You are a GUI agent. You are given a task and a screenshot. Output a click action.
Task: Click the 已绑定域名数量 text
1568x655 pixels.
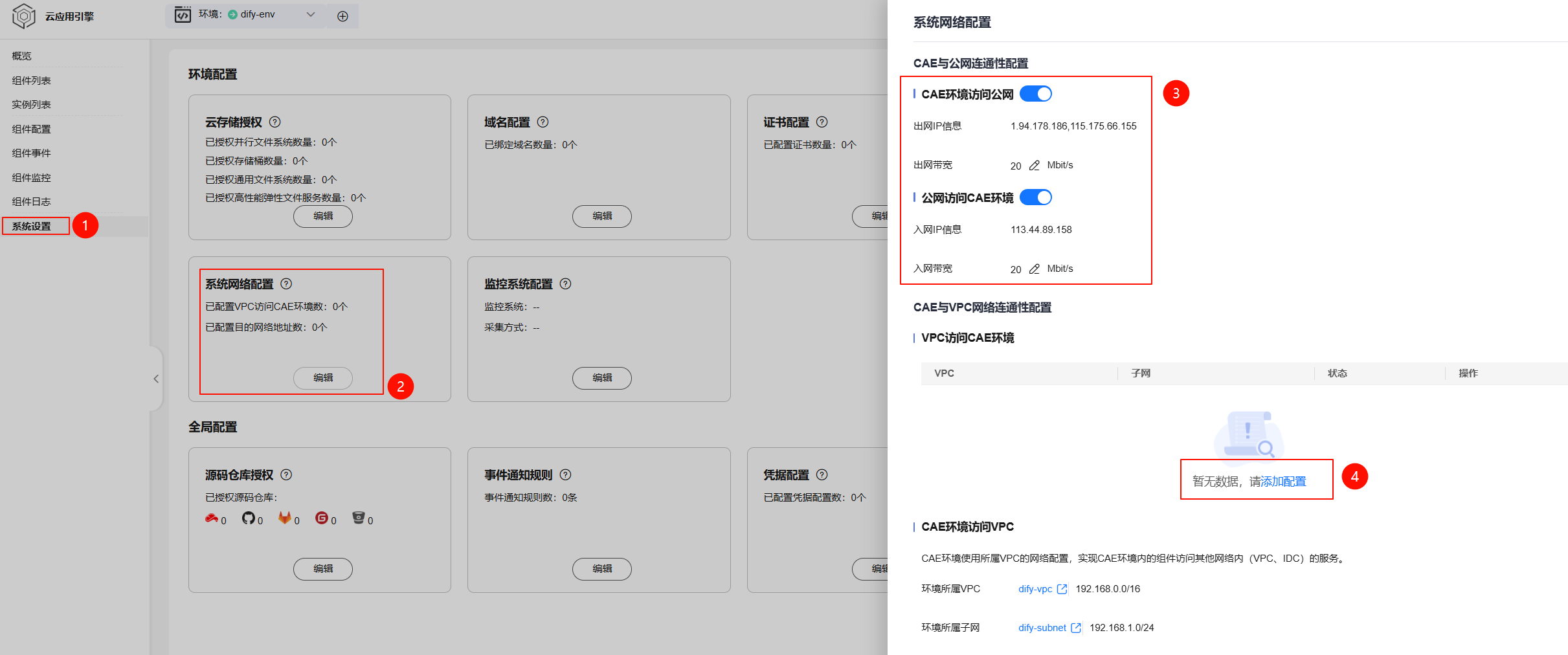tap(531, 145)
